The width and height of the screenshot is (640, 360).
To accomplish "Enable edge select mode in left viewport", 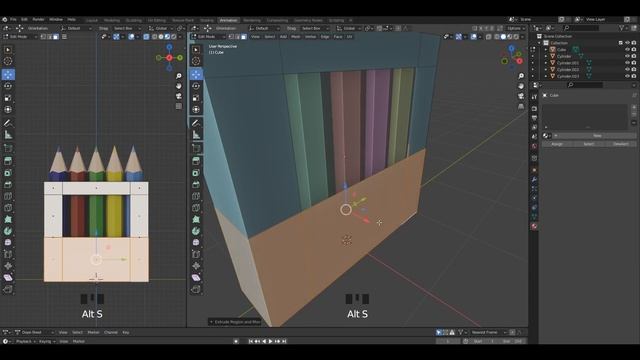I will [49, 37].
